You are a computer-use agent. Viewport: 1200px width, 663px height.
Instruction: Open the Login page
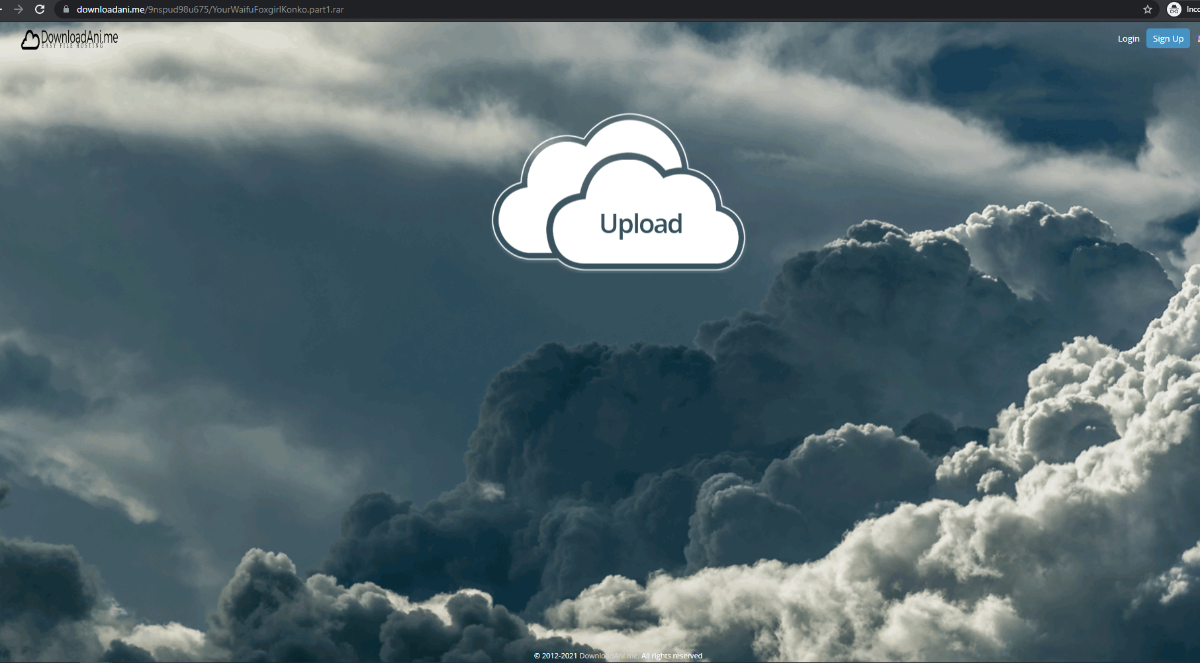(1128, 39)
